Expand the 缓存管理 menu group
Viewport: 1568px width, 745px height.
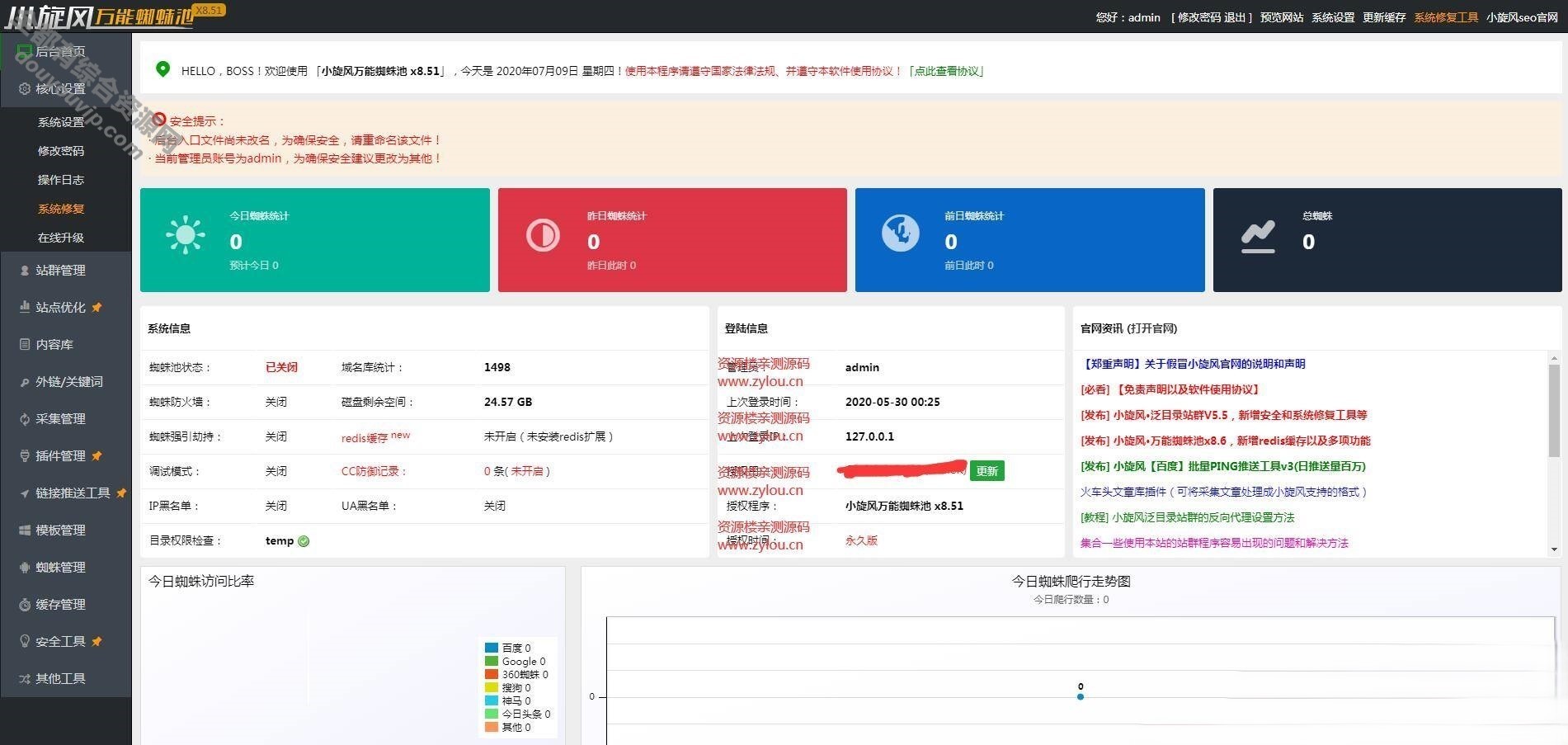tap(66, 604)
